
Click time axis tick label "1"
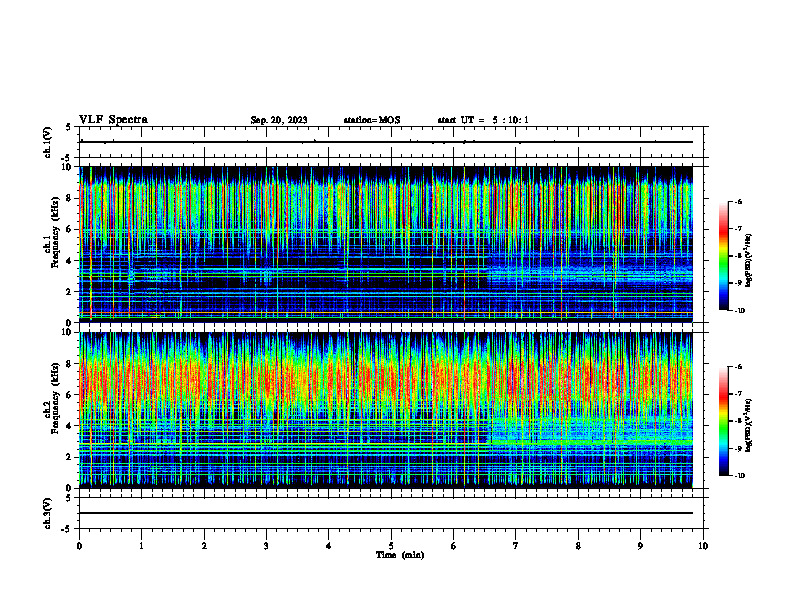(142, 546)
